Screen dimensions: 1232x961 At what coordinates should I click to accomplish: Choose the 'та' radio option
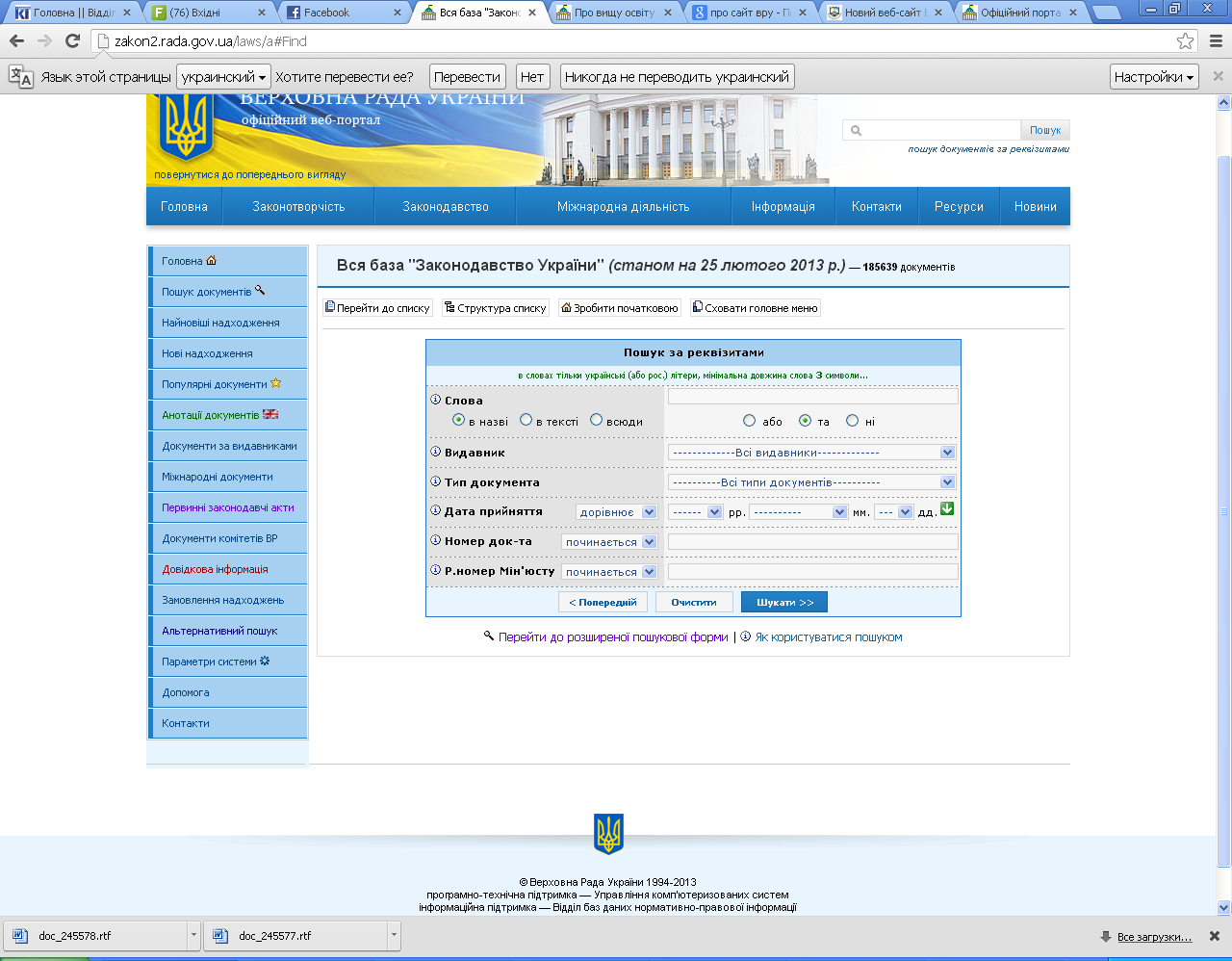click(805, 421)
